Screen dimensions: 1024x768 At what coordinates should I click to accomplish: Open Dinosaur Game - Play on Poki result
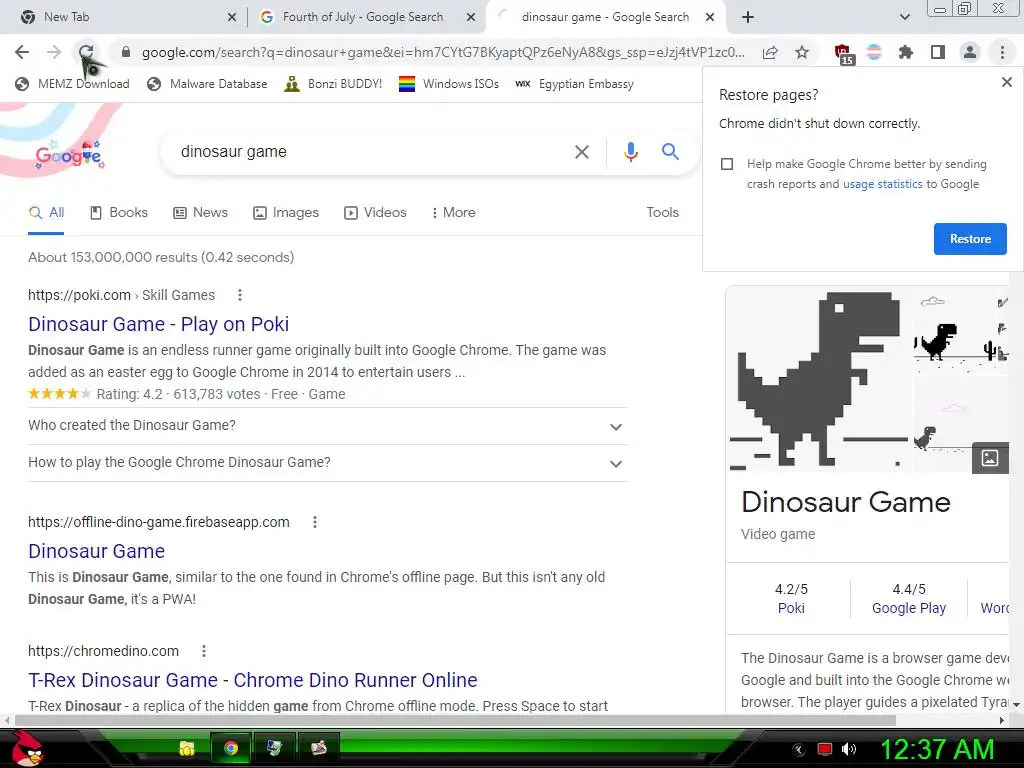(158, 324)
